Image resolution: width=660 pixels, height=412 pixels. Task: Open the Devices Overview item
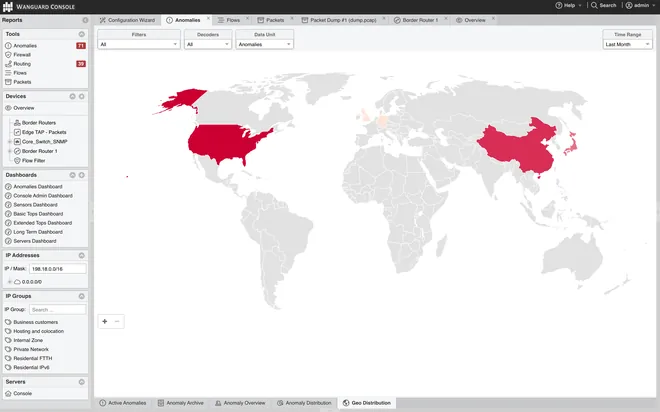[24, 108]
